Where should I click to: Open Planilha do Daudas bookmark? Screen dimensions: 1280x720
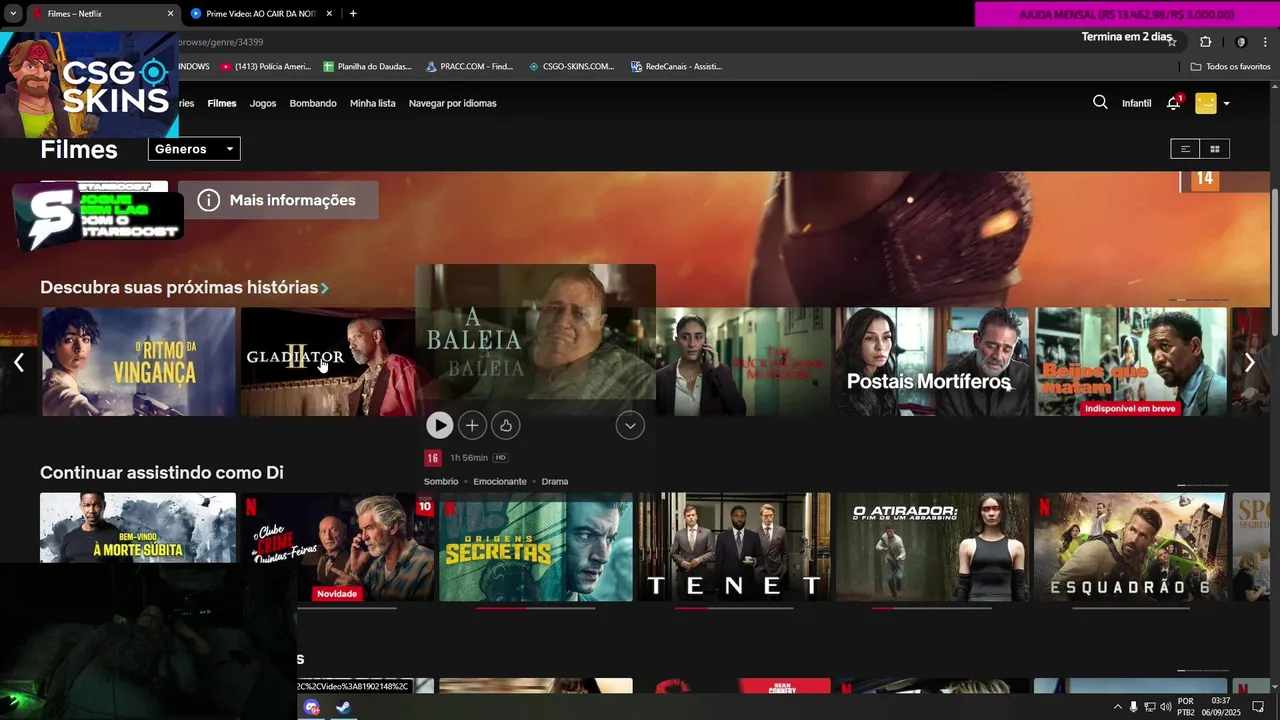coord(367,66)
